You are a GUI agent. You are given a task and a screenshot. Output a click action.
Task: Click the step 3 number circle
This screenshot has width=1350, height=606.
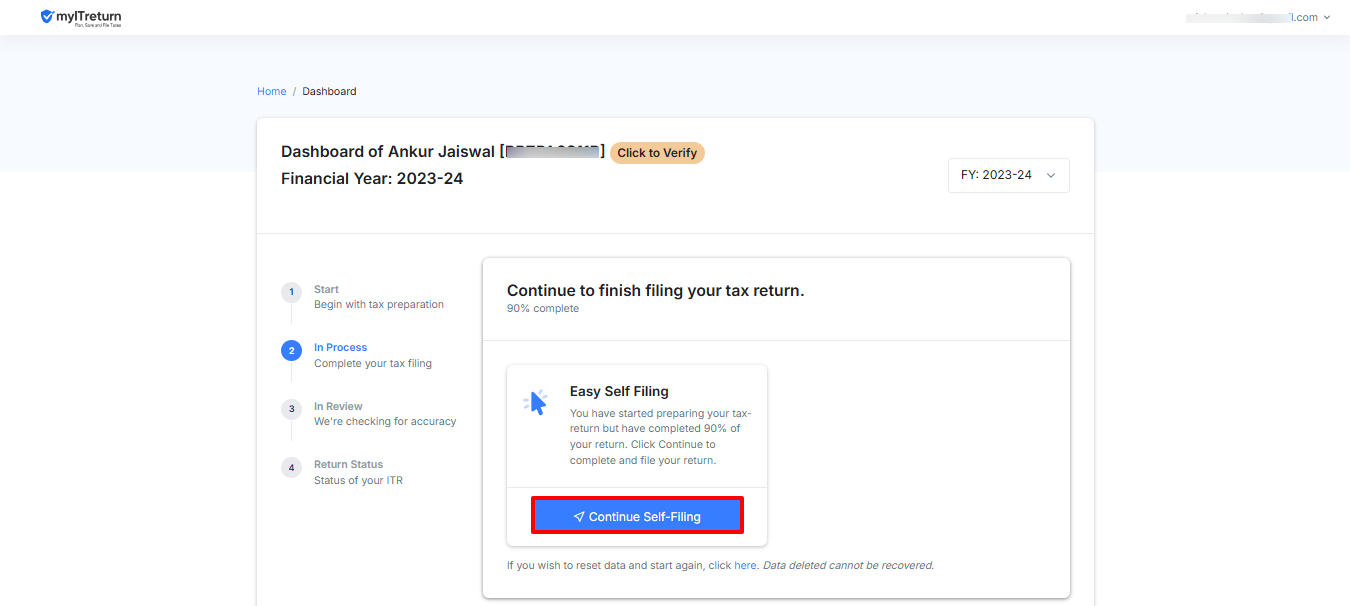tap(291, 409)
